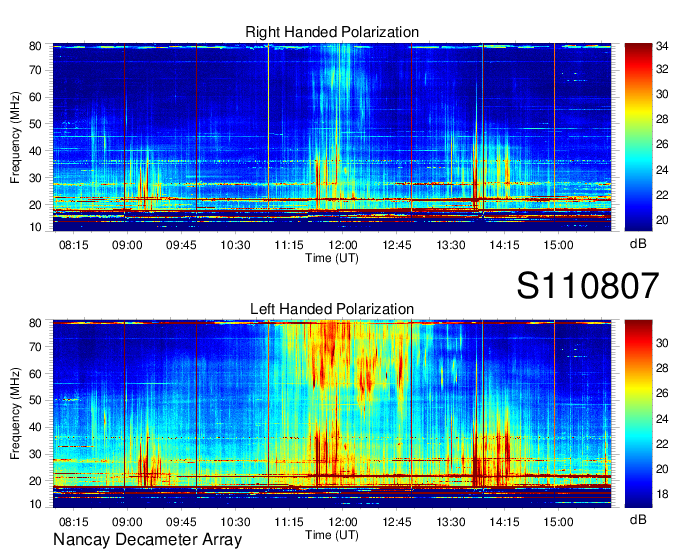Click the dB unit under the upper color bar
Viewport: 680px width, 552px height.
click(638, 244)
